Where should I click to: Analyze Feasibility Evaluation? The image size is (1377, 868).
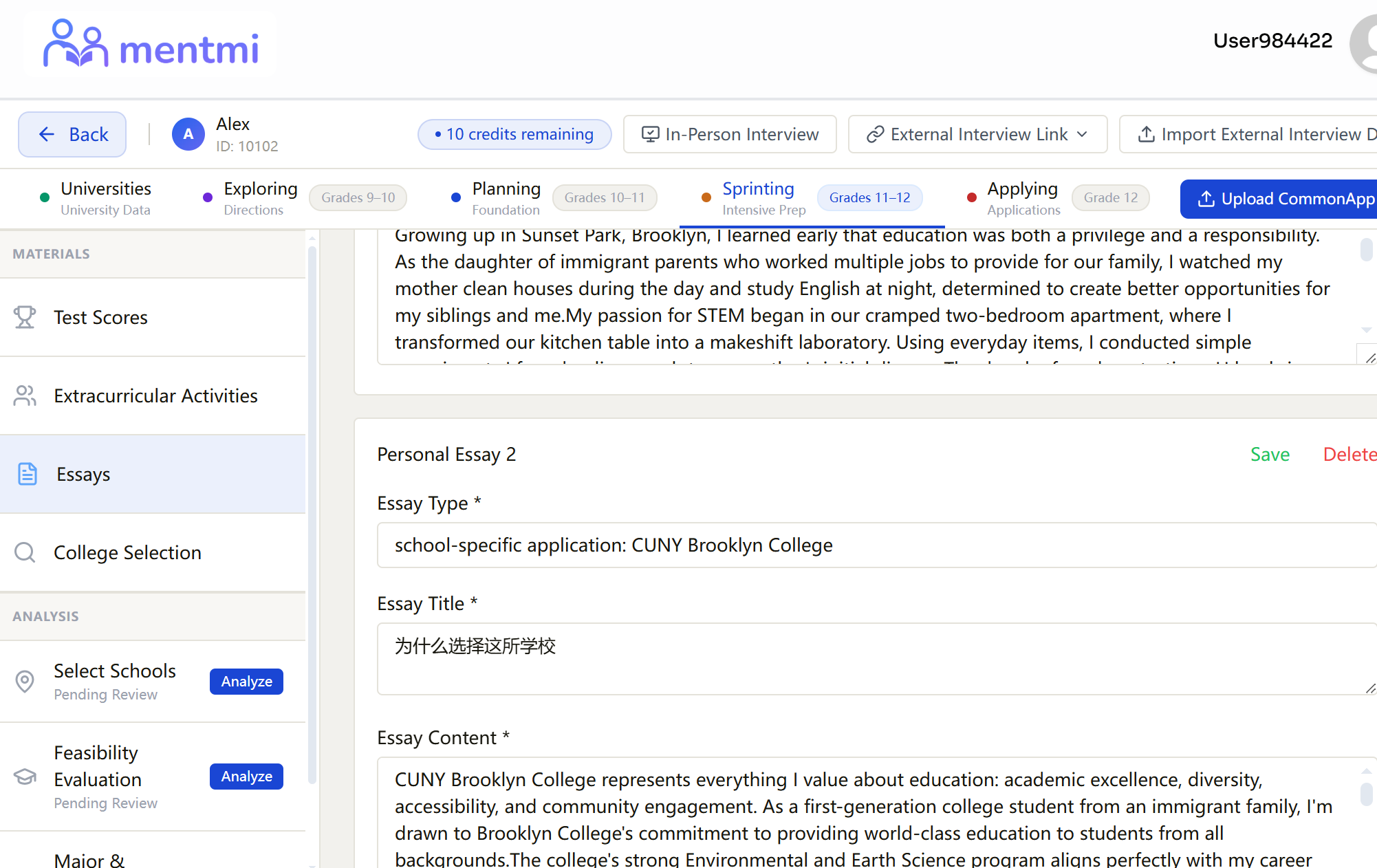pyautogui.click(x=246, y=777)
